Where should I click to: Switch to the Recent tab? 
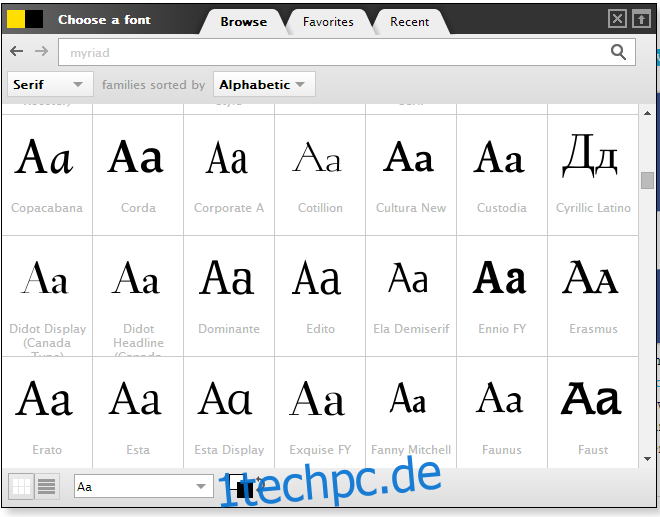coord(410,22)
